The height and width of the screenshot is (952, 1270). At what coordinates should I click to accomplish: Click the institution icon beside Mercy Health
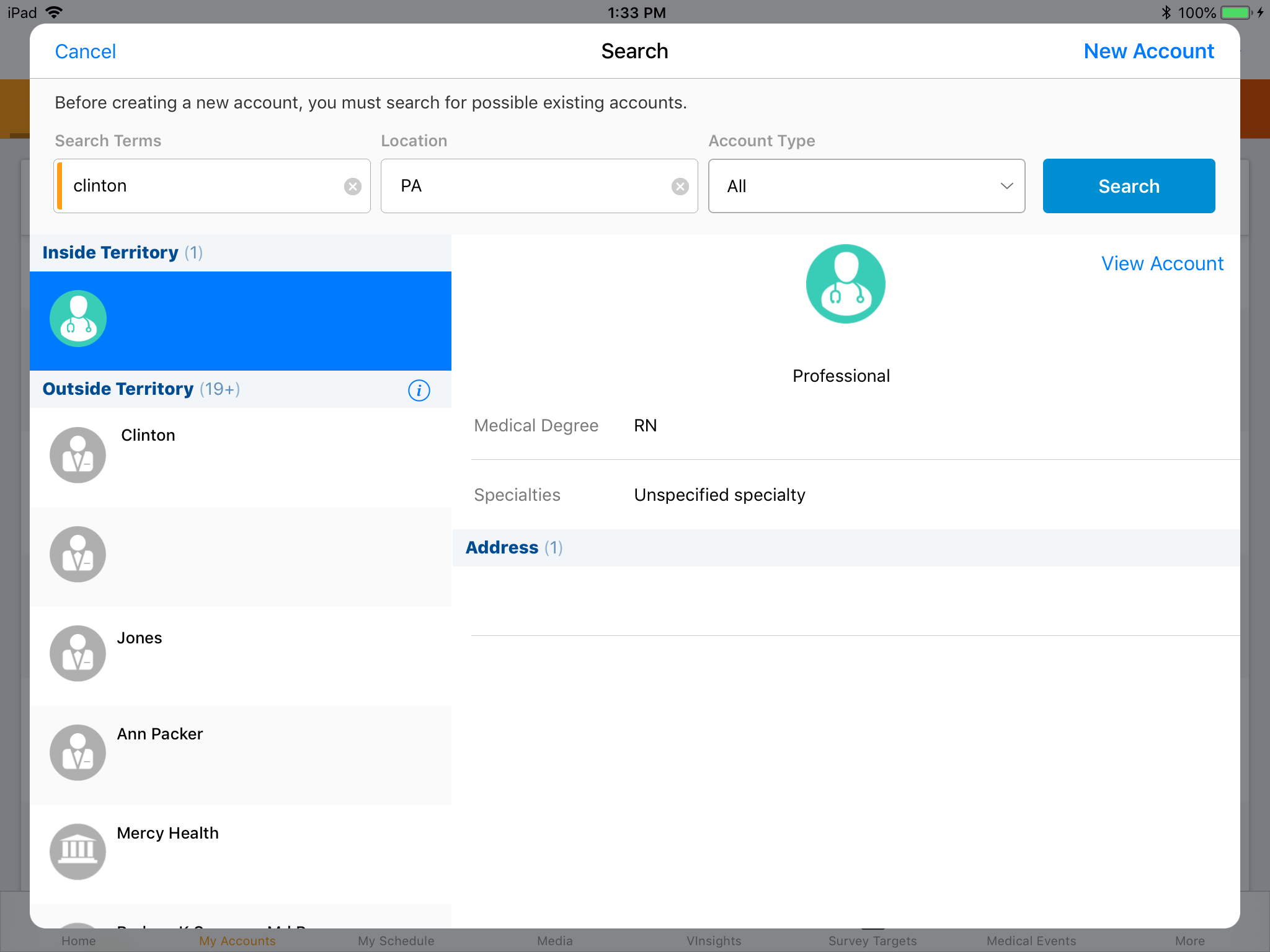[78, 852]
